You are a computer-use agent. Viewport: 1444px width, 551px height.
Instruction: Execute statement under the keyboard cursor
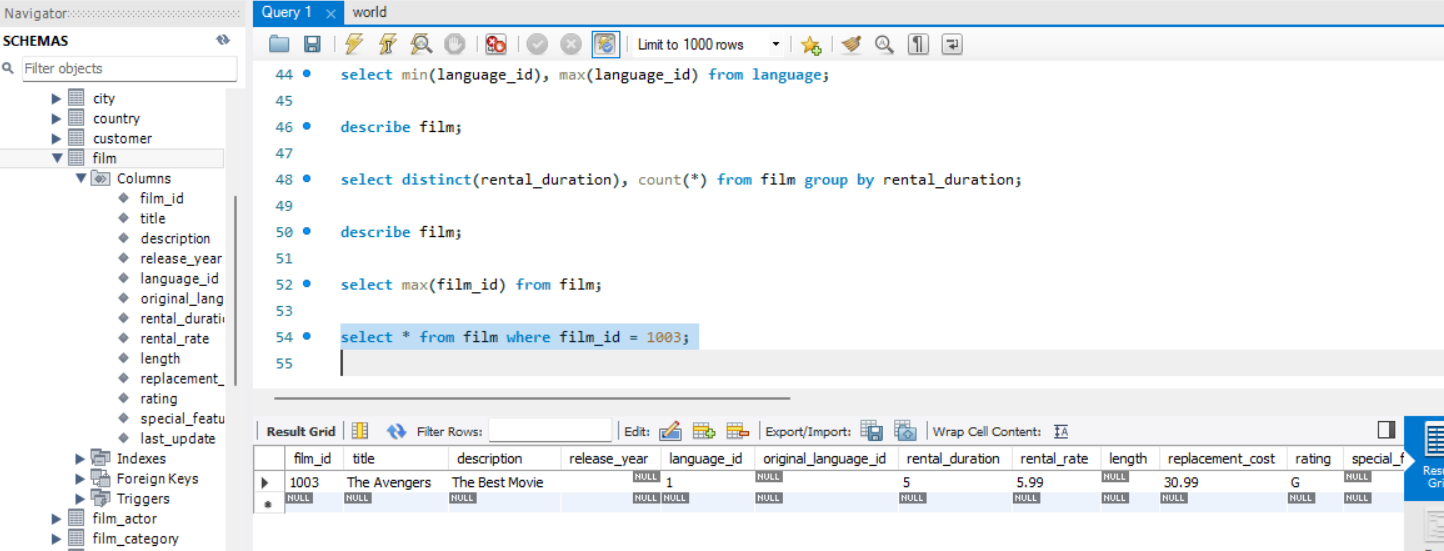pos(387,44)
